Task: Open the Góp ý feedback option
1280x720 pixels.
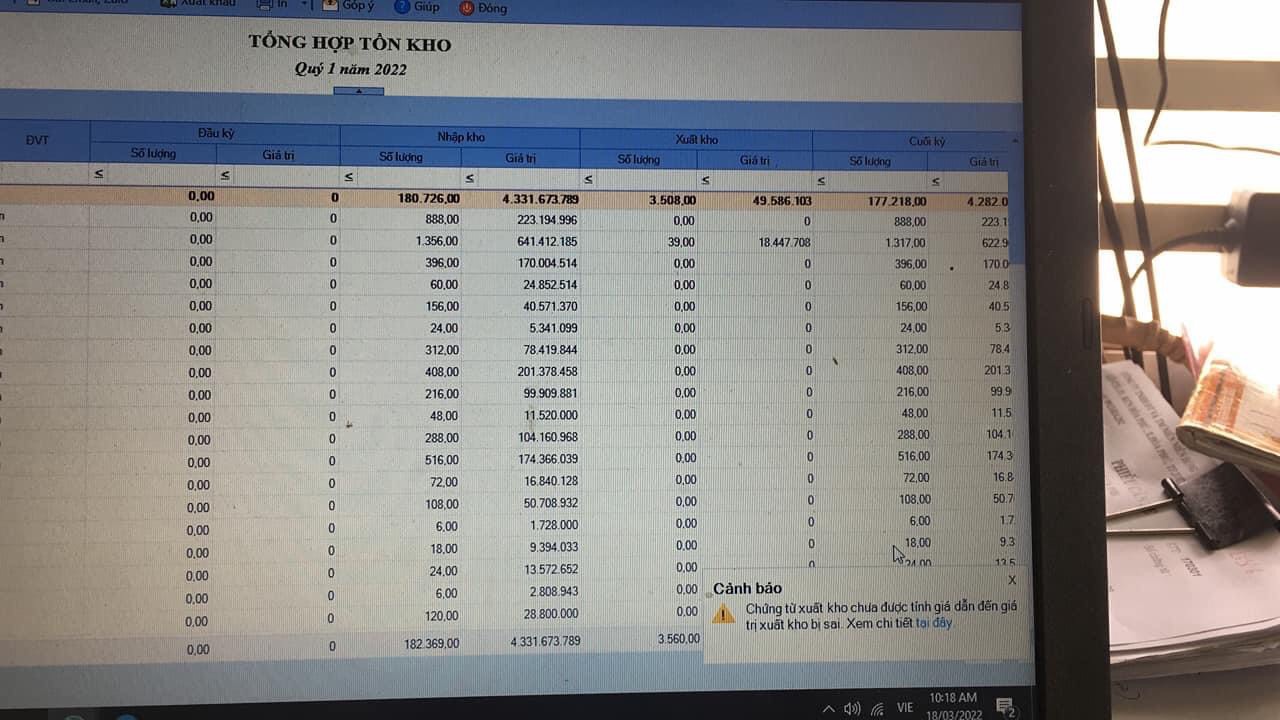Action: pos(330,6)
